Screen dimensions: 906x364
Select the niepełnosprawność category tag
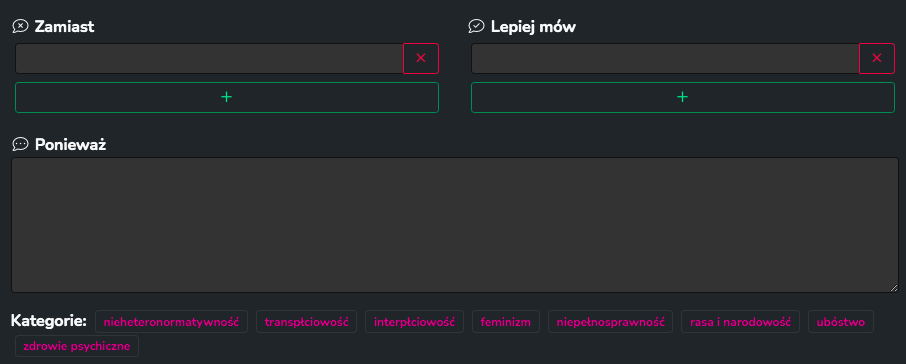(x=611, y=322)
